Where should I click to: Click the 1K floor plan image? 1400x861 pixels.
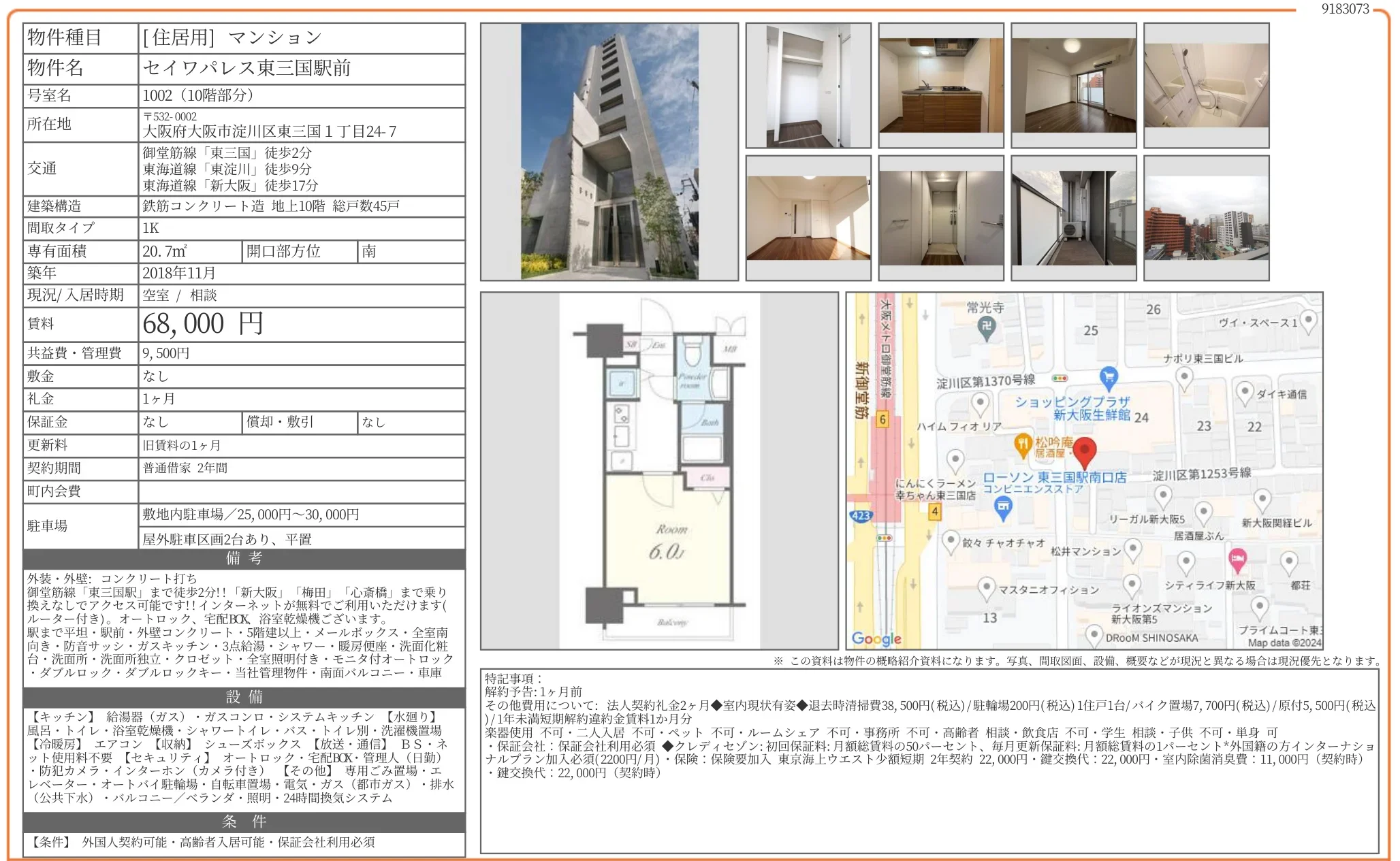tap(659, 470)
